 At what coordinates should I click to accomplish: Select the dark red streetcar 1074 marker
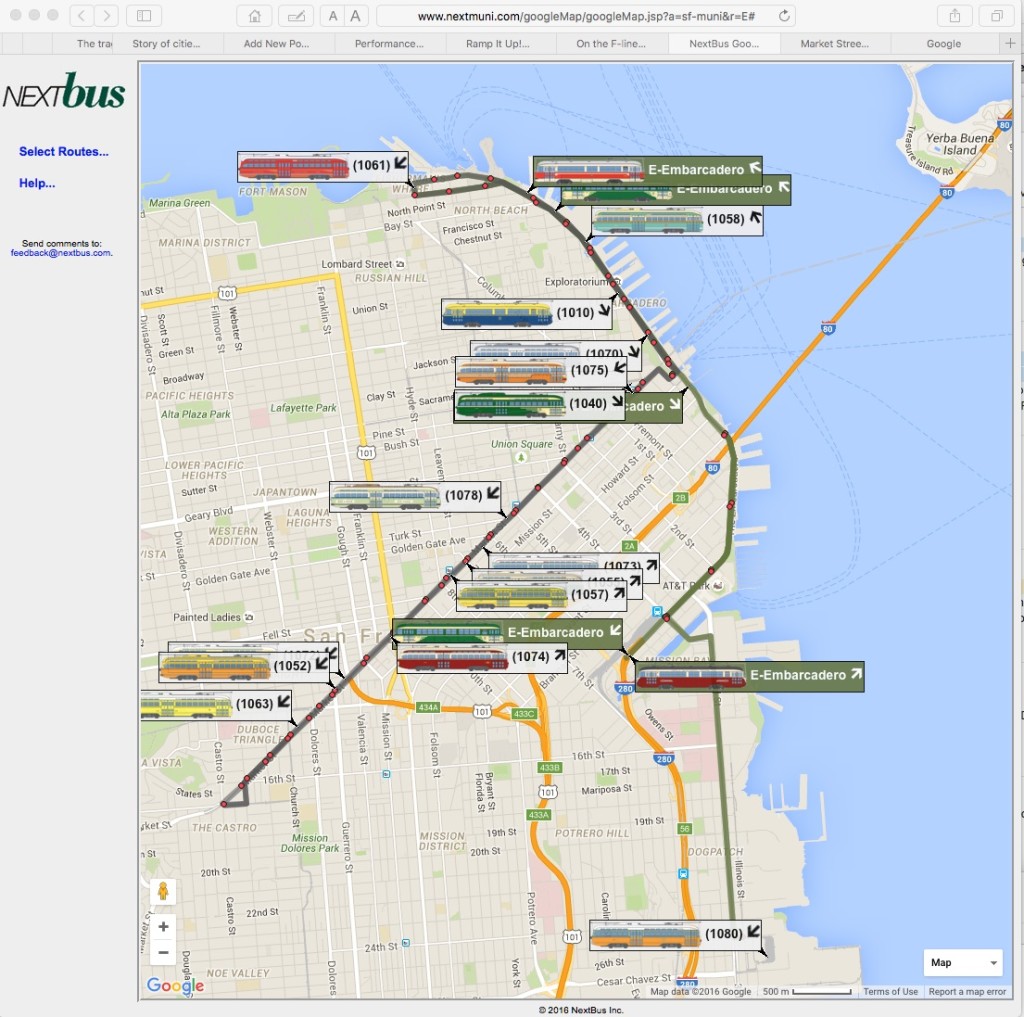click(x=453, y=658)
